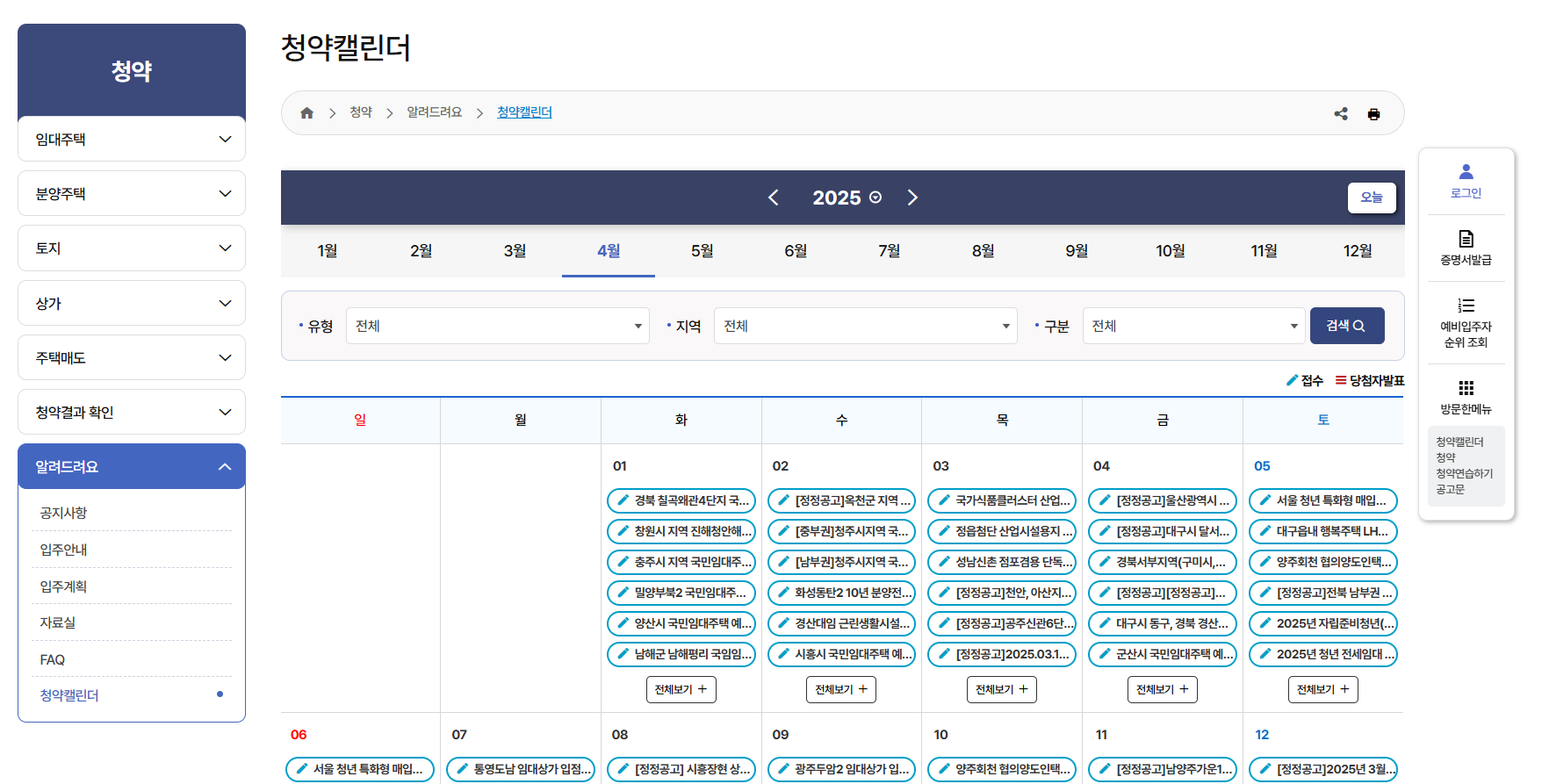Expand 상가 sidebar menu

(132, 303)
